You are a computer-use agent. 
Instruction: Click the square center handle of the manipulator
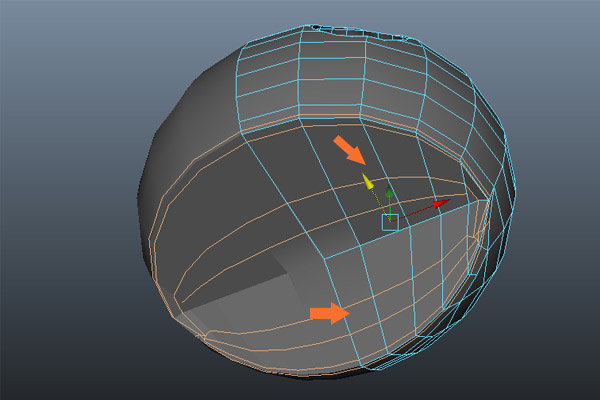tap(390, 222)
